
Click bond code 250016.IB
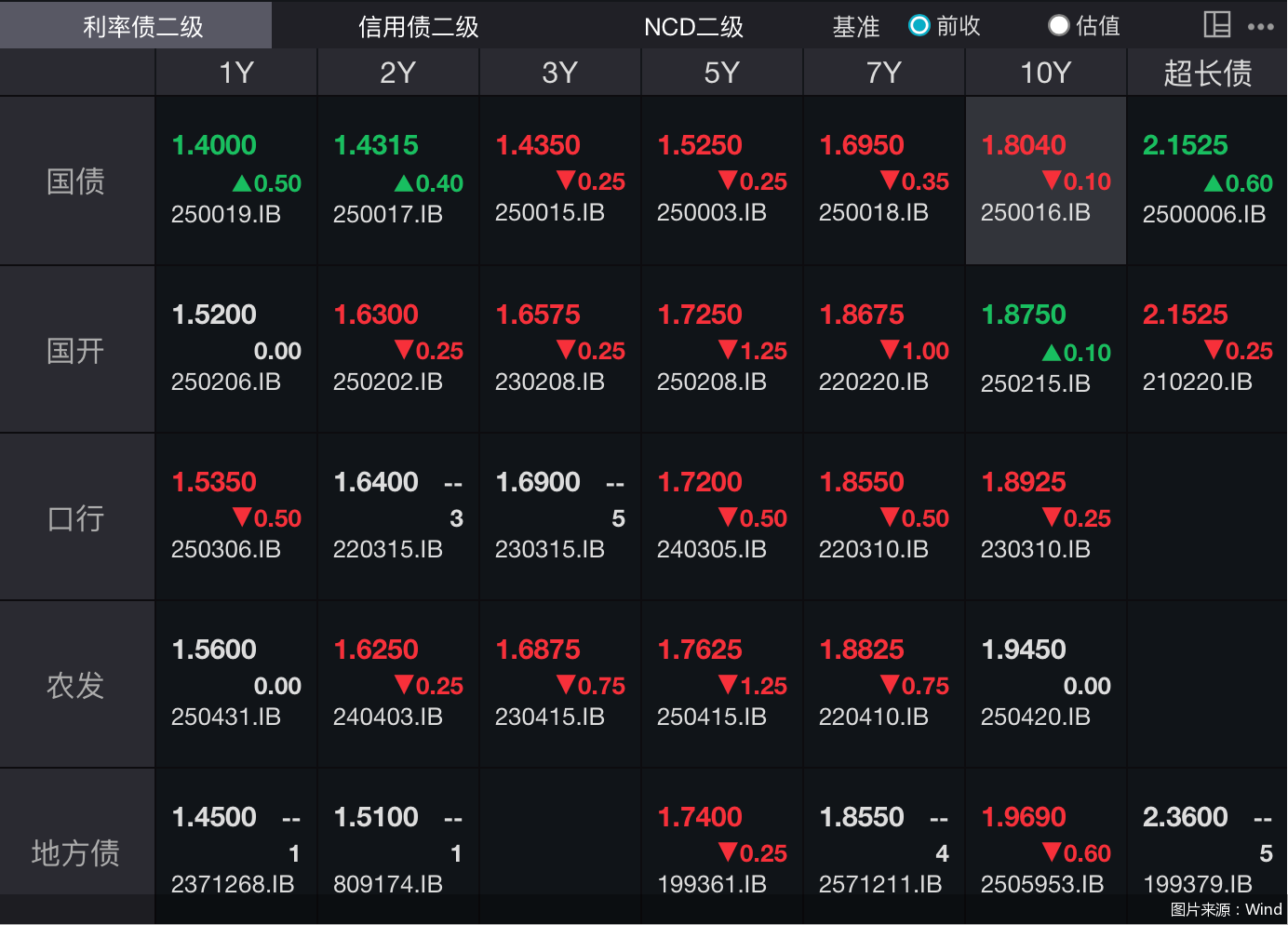coord(1035,213)
